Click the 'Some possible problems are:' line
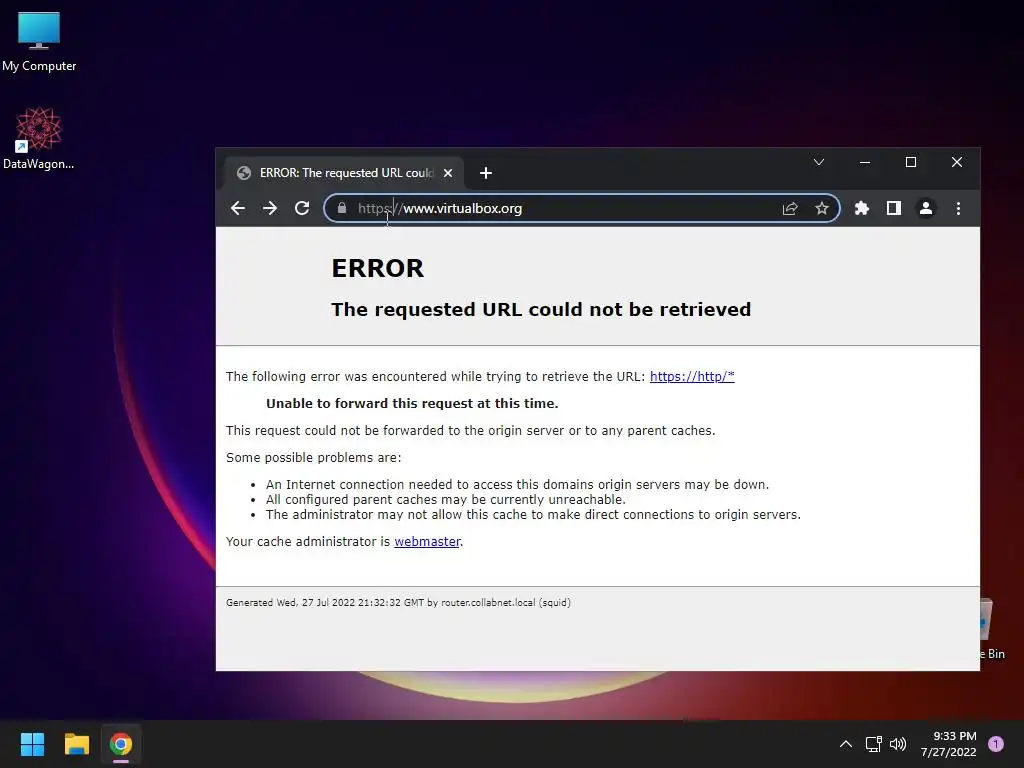Viewport: 1024px width, 768px height. (x=313, y=458)
